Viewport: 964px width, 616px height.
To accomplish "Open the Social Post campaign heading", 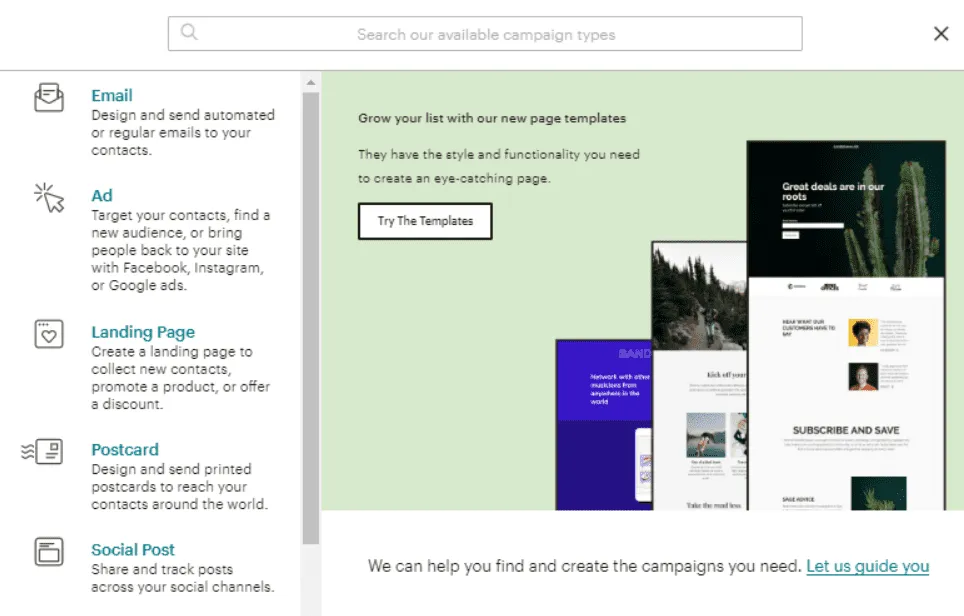I will tap(133, 549).
